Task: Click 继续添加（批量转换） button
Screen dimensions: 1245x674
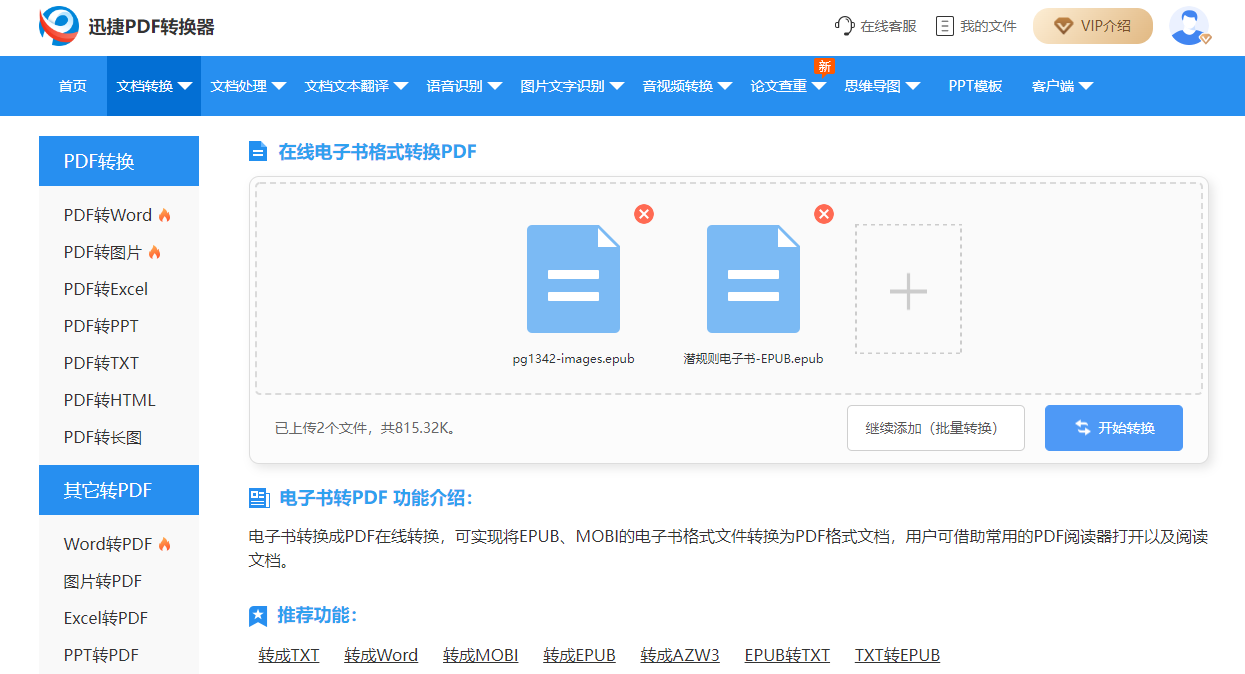Action: coord(936,428)
